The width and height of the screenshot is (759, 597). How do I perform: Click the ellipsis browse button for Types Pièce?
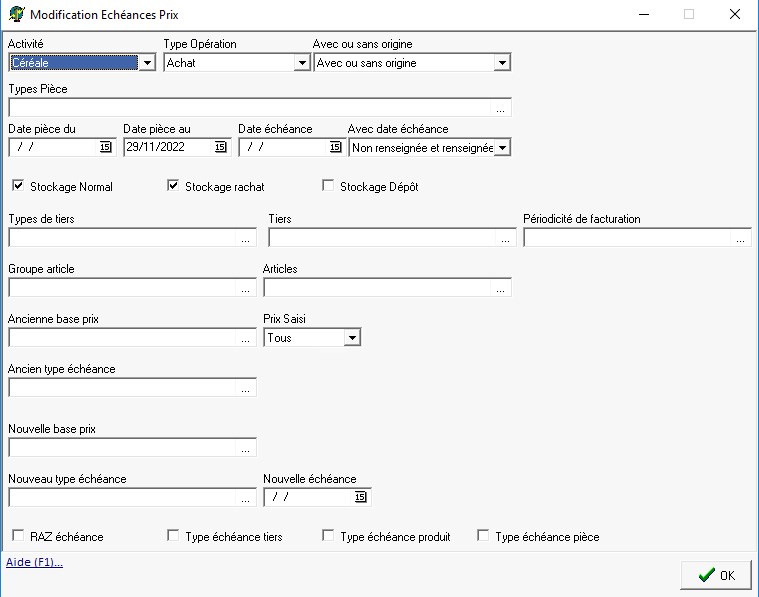pos(501,108)
